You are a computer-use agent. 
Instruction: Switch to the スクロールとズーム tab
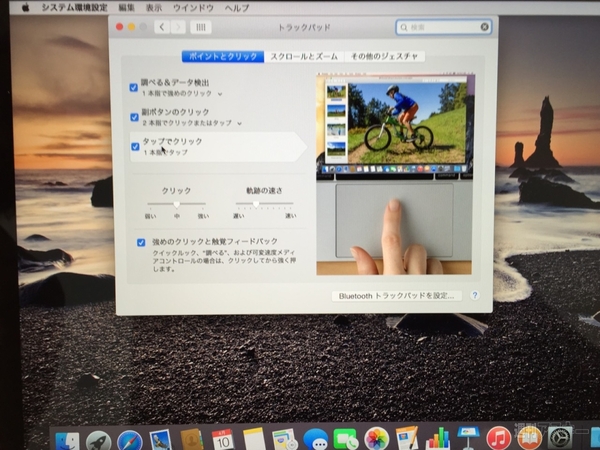click(x=304, y=57)
